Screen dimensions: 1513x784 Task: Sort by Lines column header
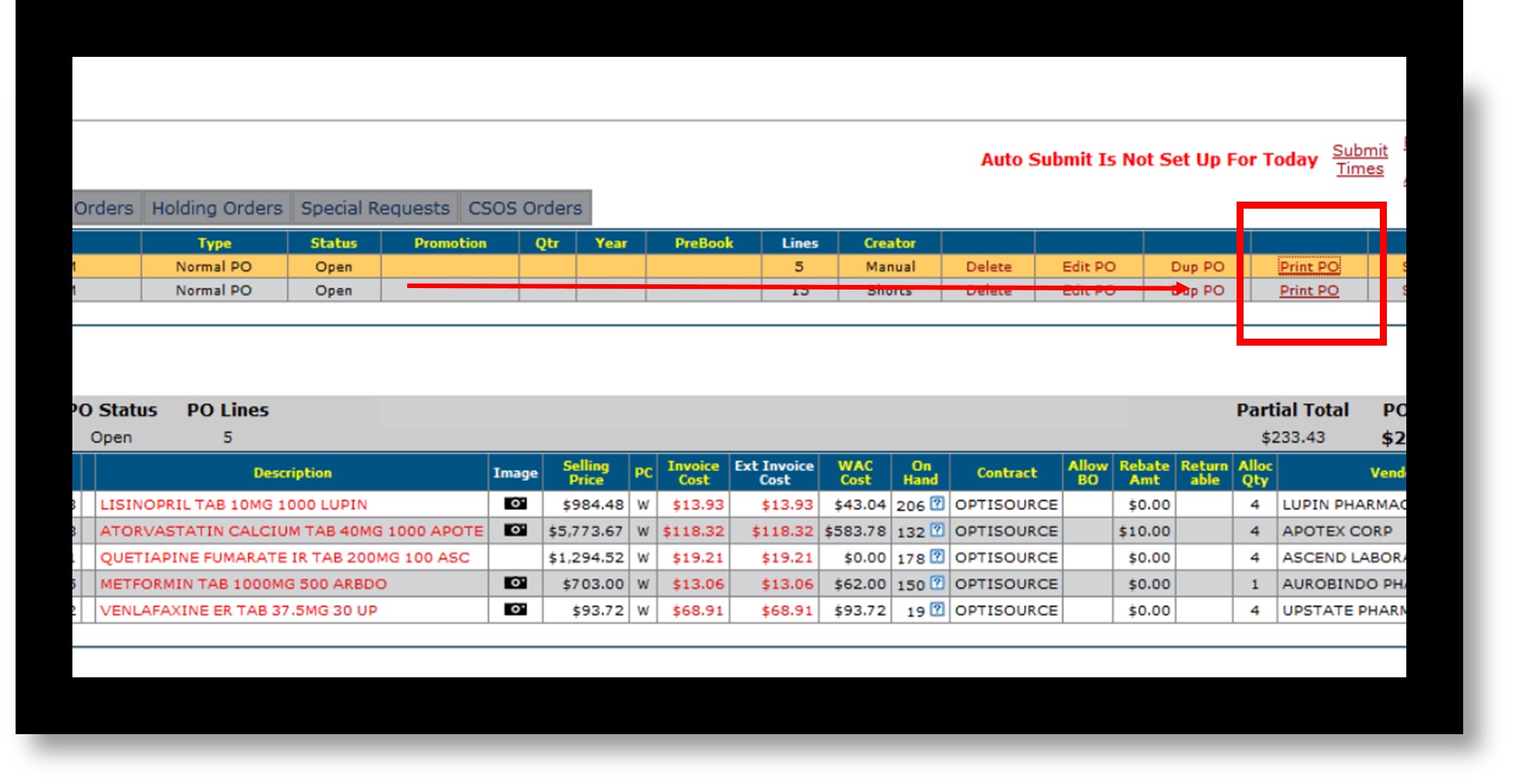tap(800, 243)
